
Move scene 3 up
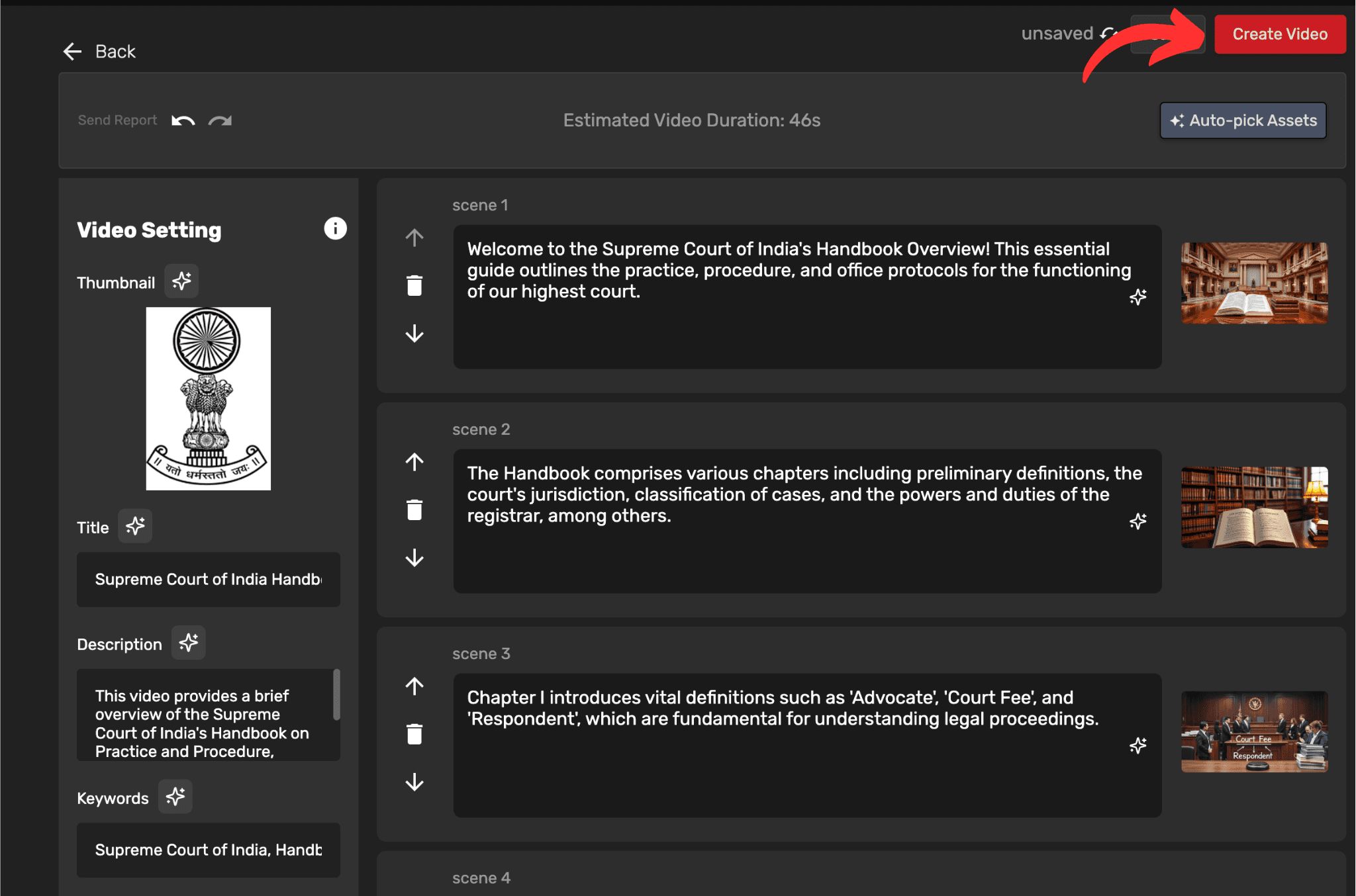[414, 686]
